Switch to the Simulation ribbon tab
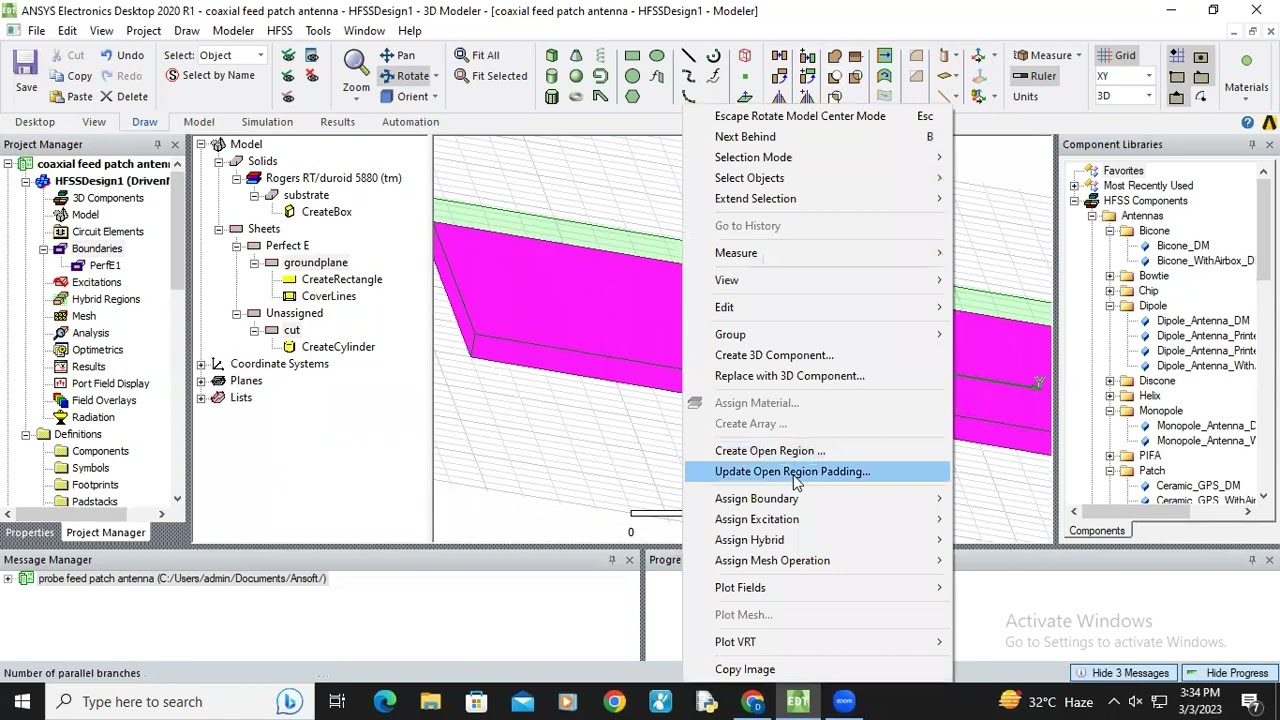The height and width of the screenshot is (720, 1280). tap(267, 122)
